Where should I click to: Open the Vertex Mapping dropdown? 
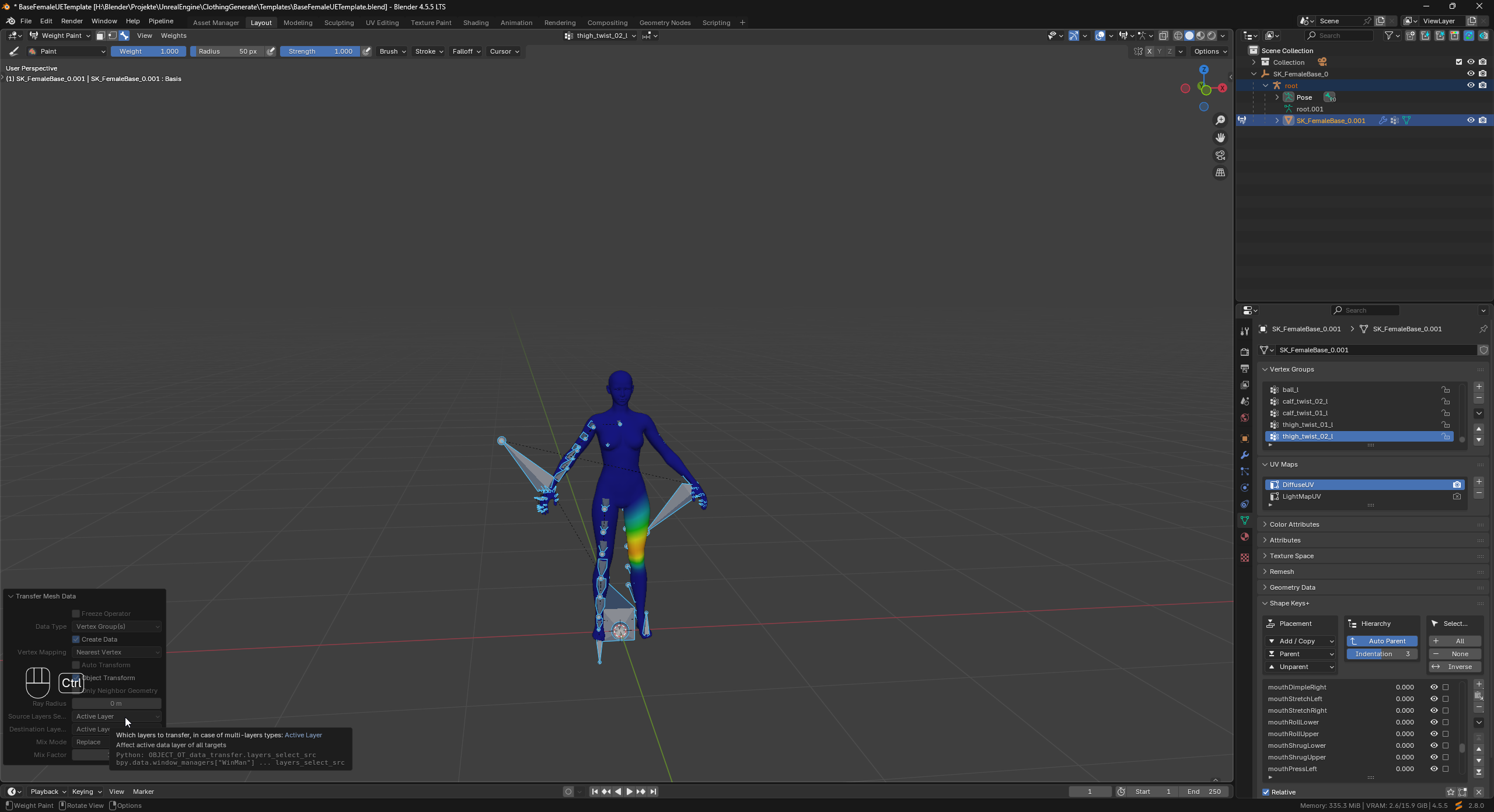(116, 652)
